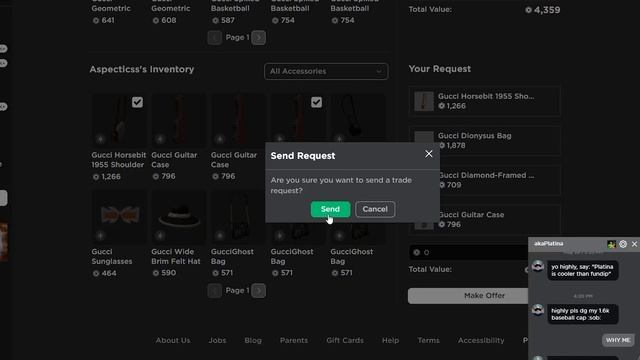Image resolution: width=640 pixels, height=360 pixels.
Task: Click akaPlatina chat window title
Action: tap(549, 244)
